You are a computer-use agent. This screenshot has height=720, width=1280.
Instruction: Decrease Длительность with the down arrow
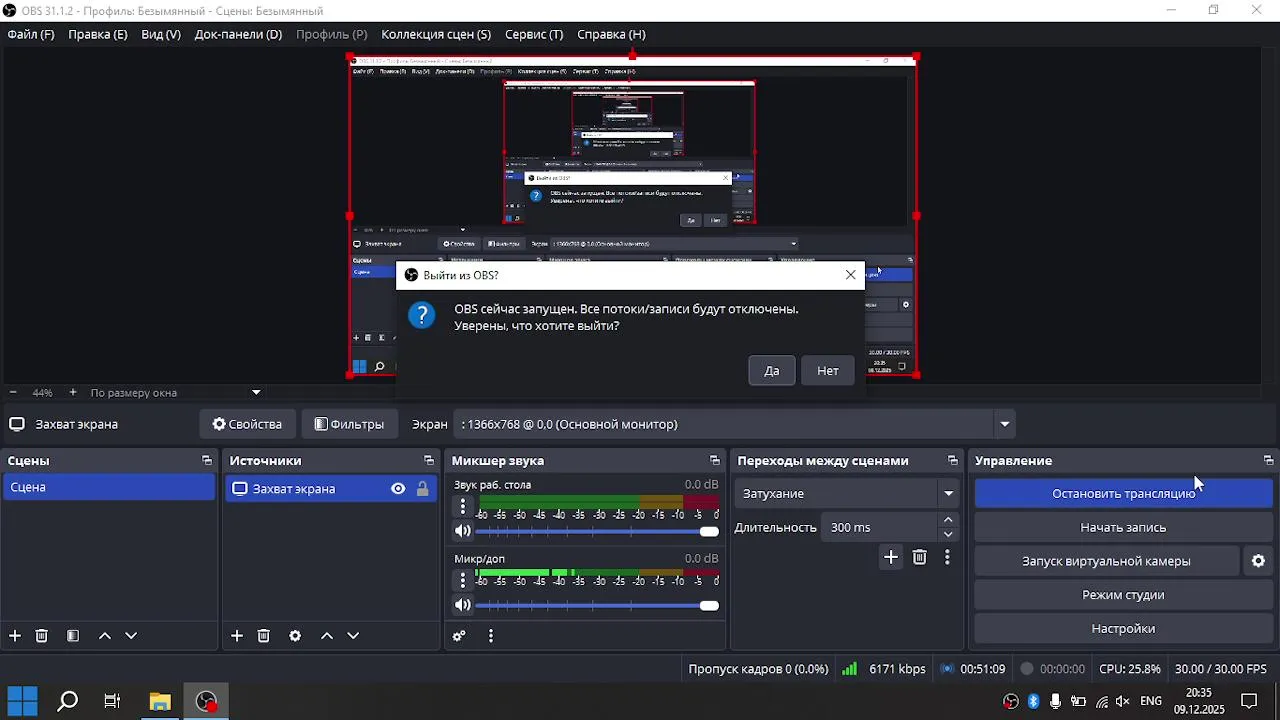tap(948, 535)
